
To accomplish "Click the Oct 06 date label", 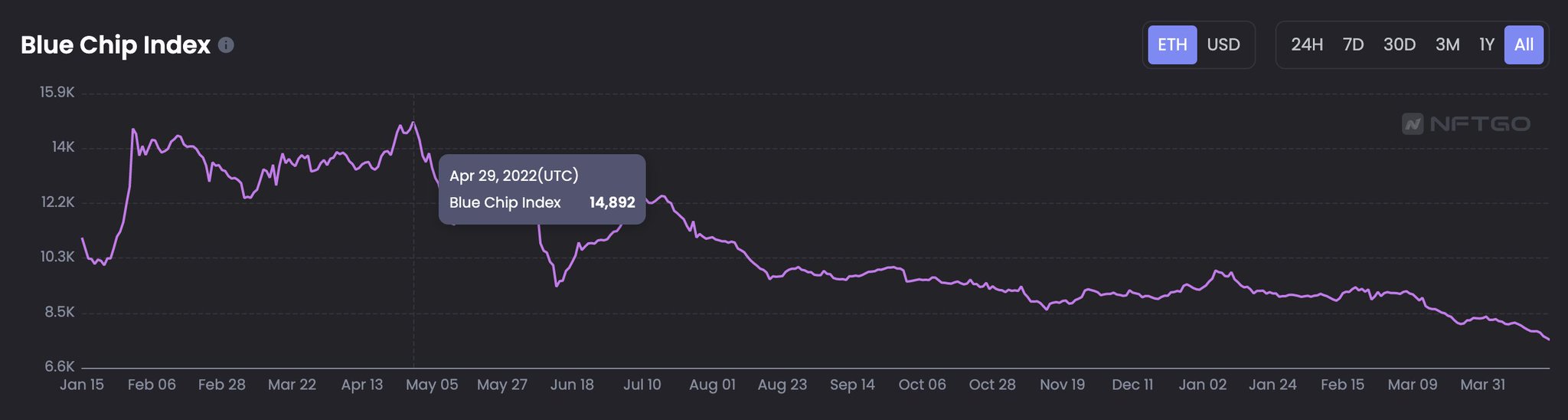I will (x=922, y=385).
